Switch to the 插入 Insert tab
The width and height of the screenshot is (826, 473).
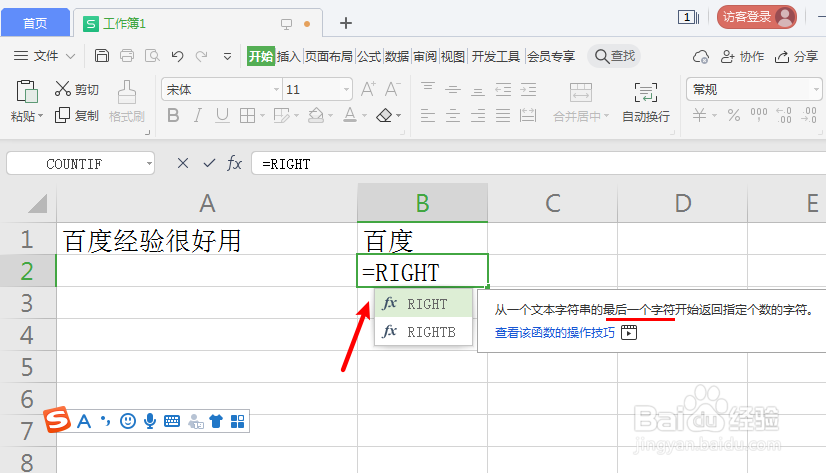click(288, 56)
